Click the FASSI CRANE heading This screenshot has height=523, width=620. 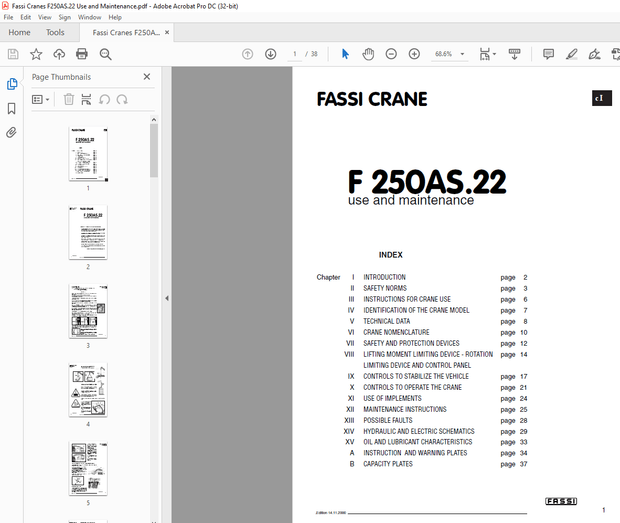pyautogui.click(x=372, y=99)
